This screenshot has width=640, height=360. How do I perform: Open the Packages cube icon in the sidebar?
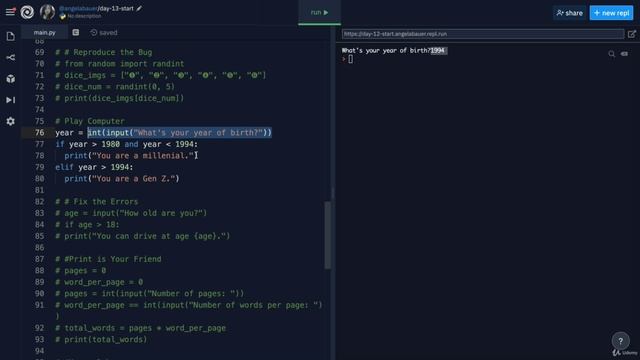(11, 79)
